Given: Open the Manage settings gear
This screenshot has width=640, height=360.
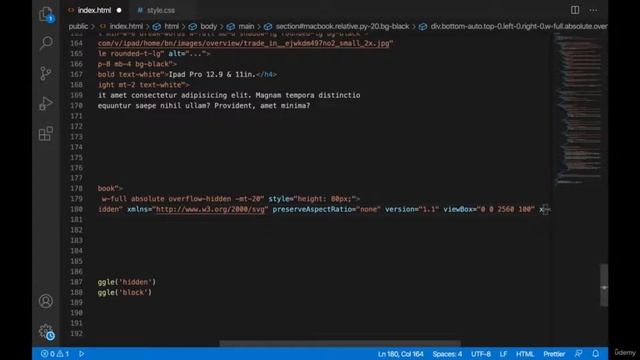Looking at the screenshot, I should pos(46,331).
